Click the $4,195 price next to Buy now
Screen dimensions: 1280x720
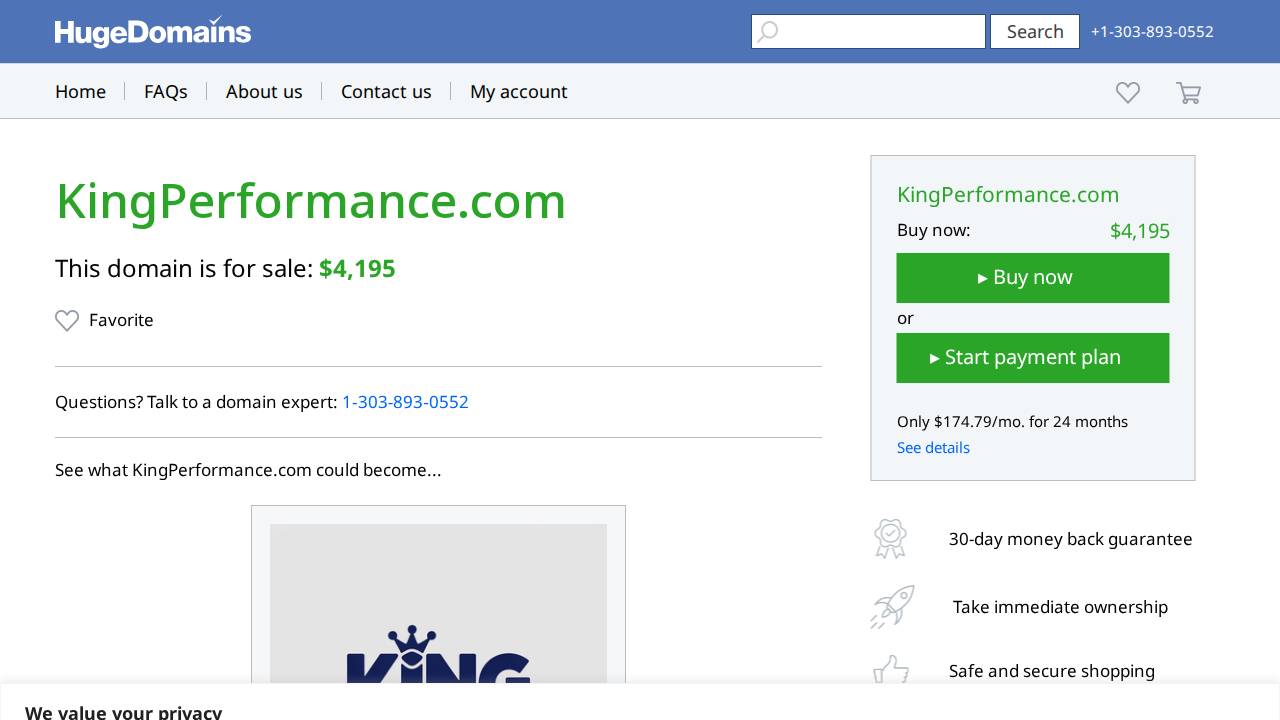[x=1140, y=231]
